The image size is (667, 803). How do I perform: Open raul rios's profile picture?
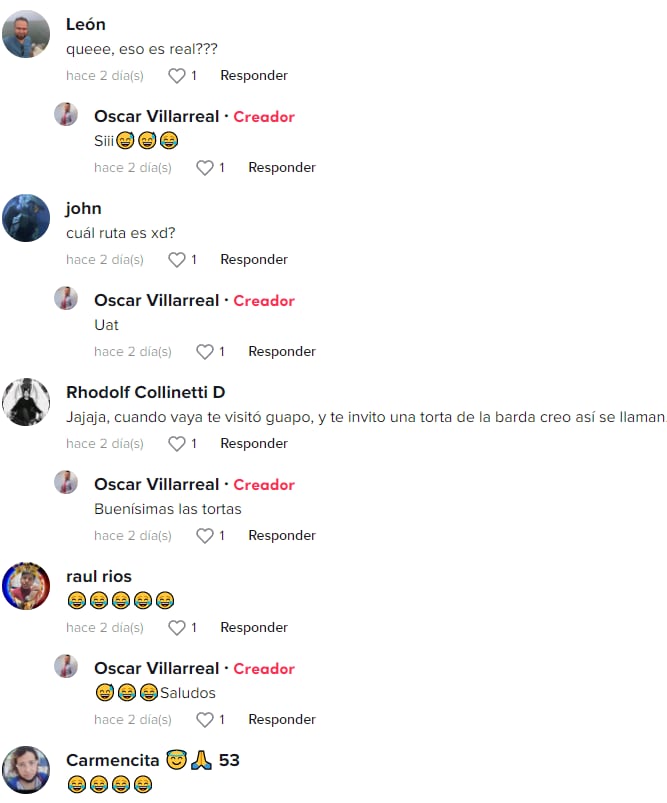(x=26, y=586)
